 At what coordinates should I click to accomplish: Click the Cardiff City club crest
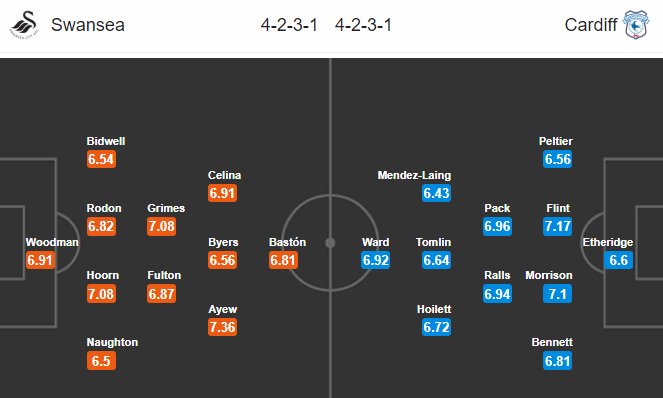click(636, 25)
